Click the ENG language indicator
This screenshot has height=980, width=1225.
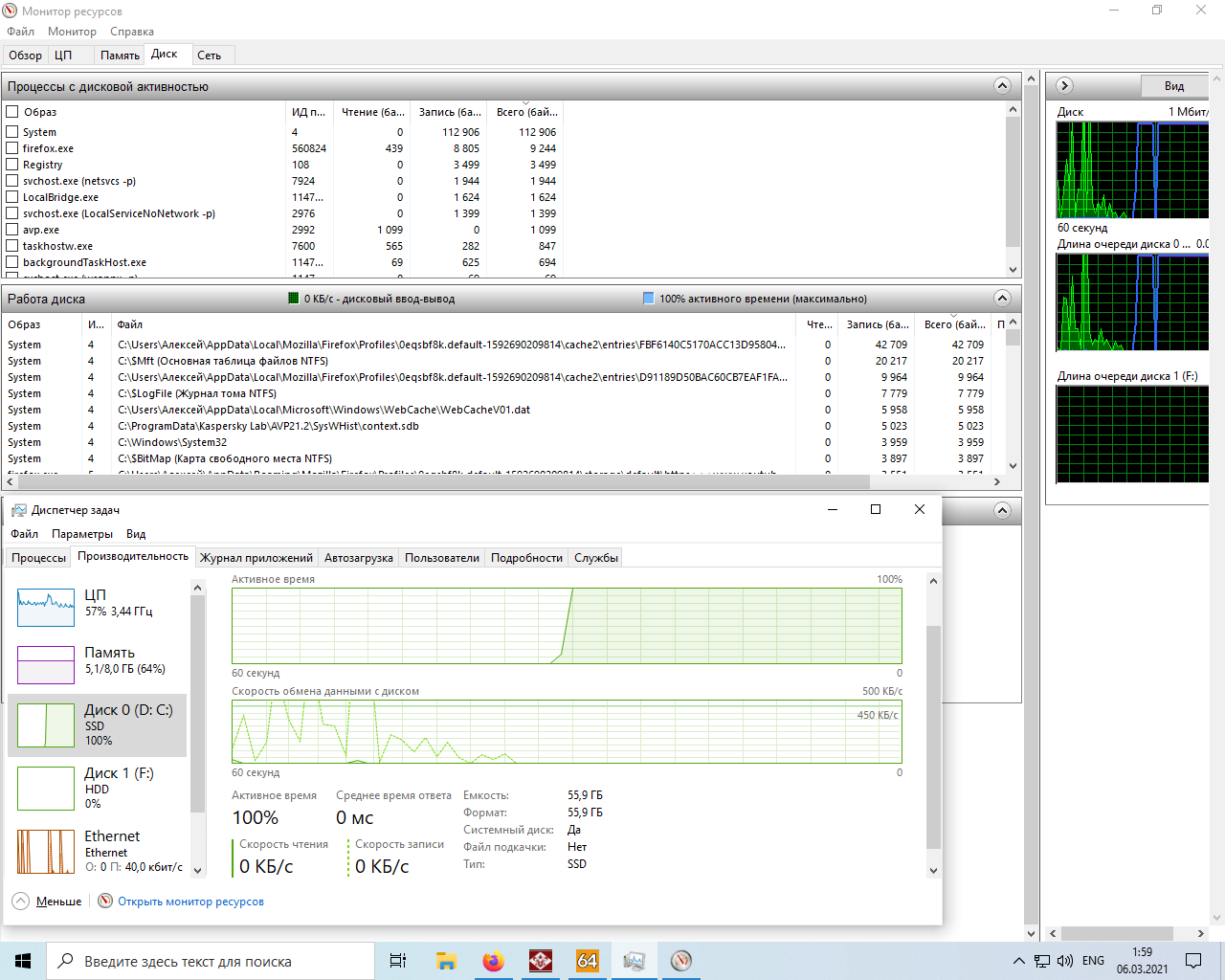[x=1093, y=961]
